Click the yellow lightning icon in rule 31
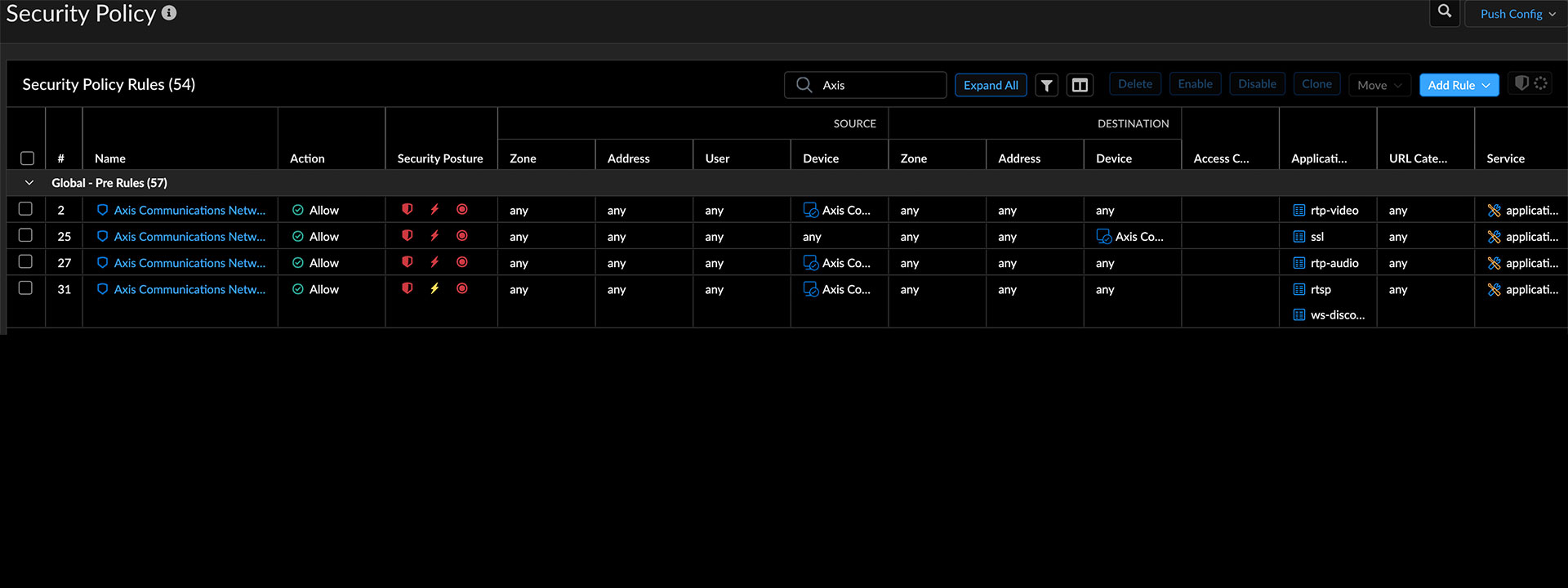The image size is (1568, 588). pos(434,288)
